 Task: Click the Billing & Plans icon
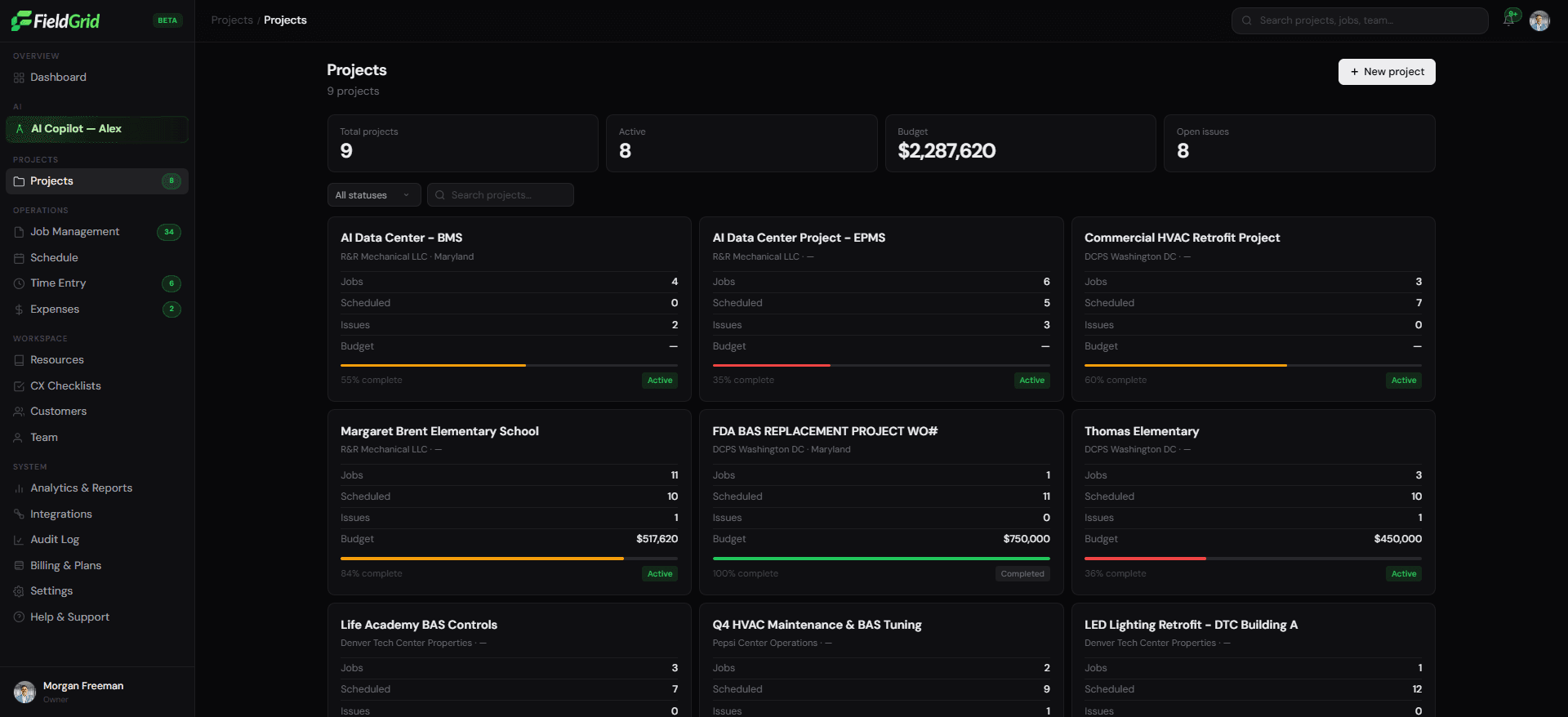pyautogui.click(x=19, y=566)
